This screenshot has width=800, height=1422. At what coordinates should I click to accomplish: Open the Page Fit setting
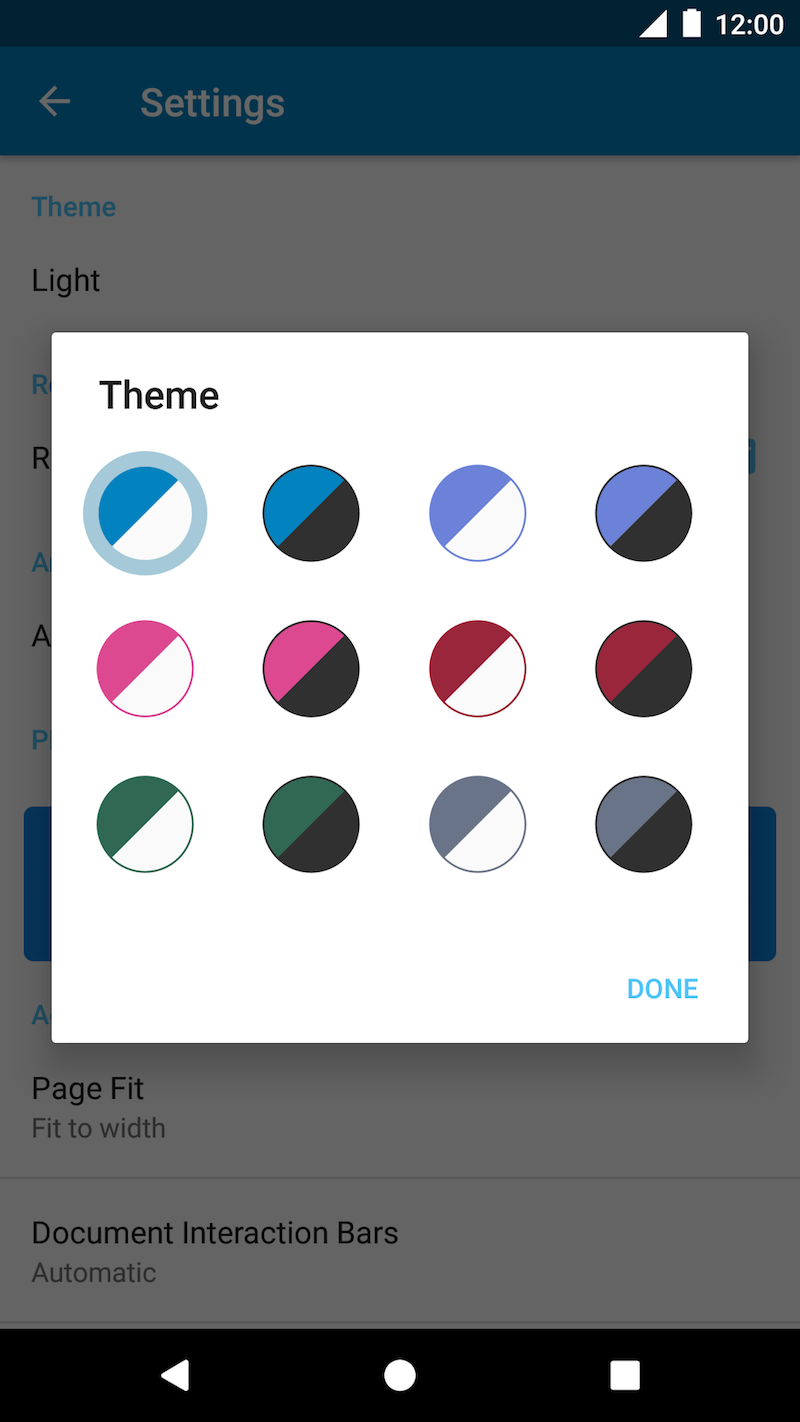click(400, 1107)
